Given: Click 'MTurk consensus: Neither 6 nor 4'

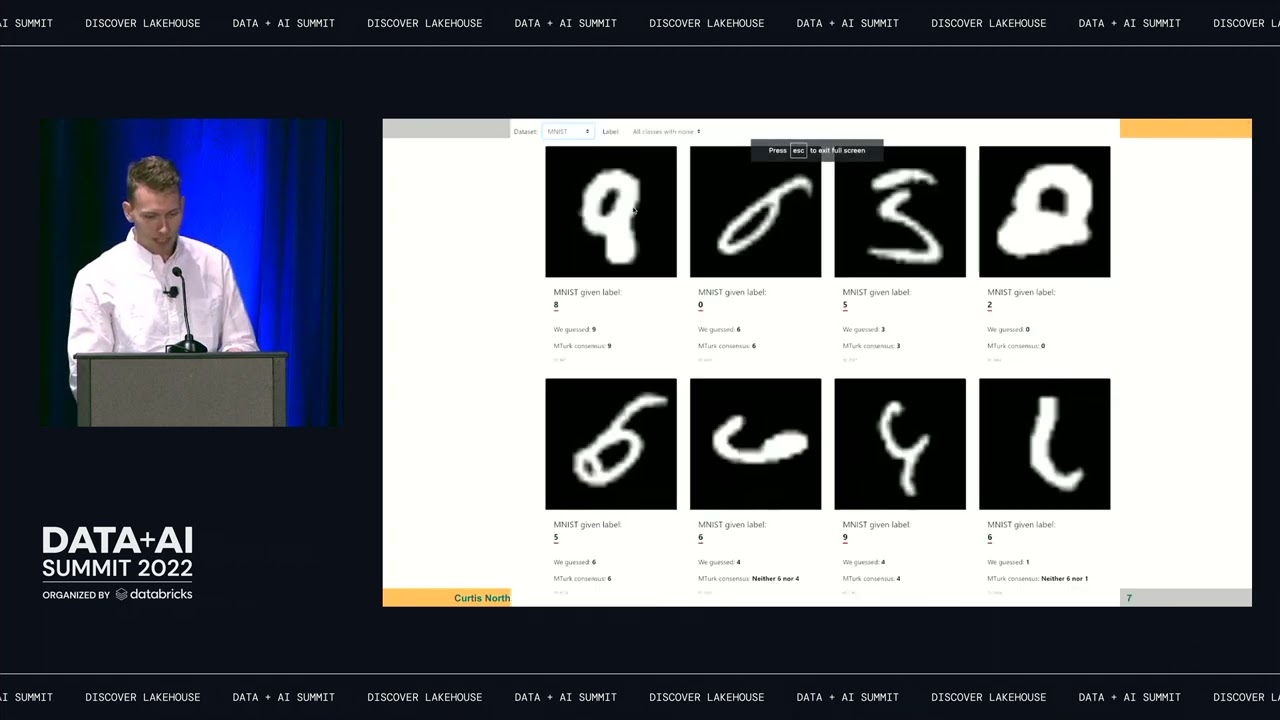Looking at the screenshot, I should point(749,579).
